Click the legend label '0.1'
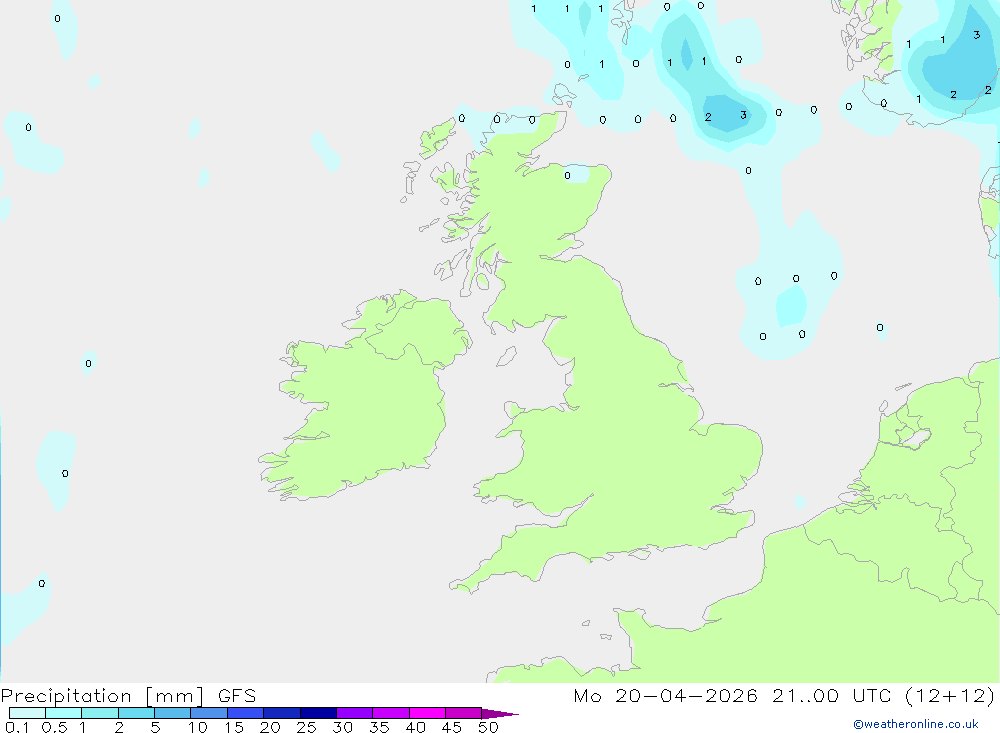Image resolution: width=1000 pixels, height=733 pixels. (17, 727)
